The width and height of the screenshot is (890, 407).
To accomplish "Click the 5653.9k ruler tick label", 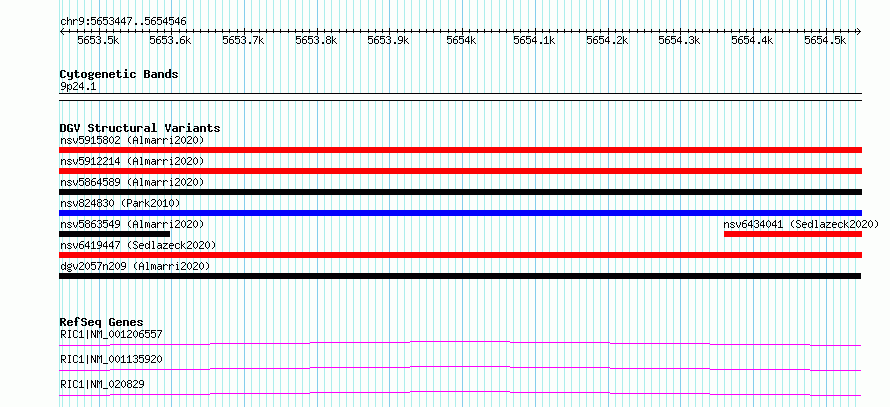I will click(x=389, y=40).
